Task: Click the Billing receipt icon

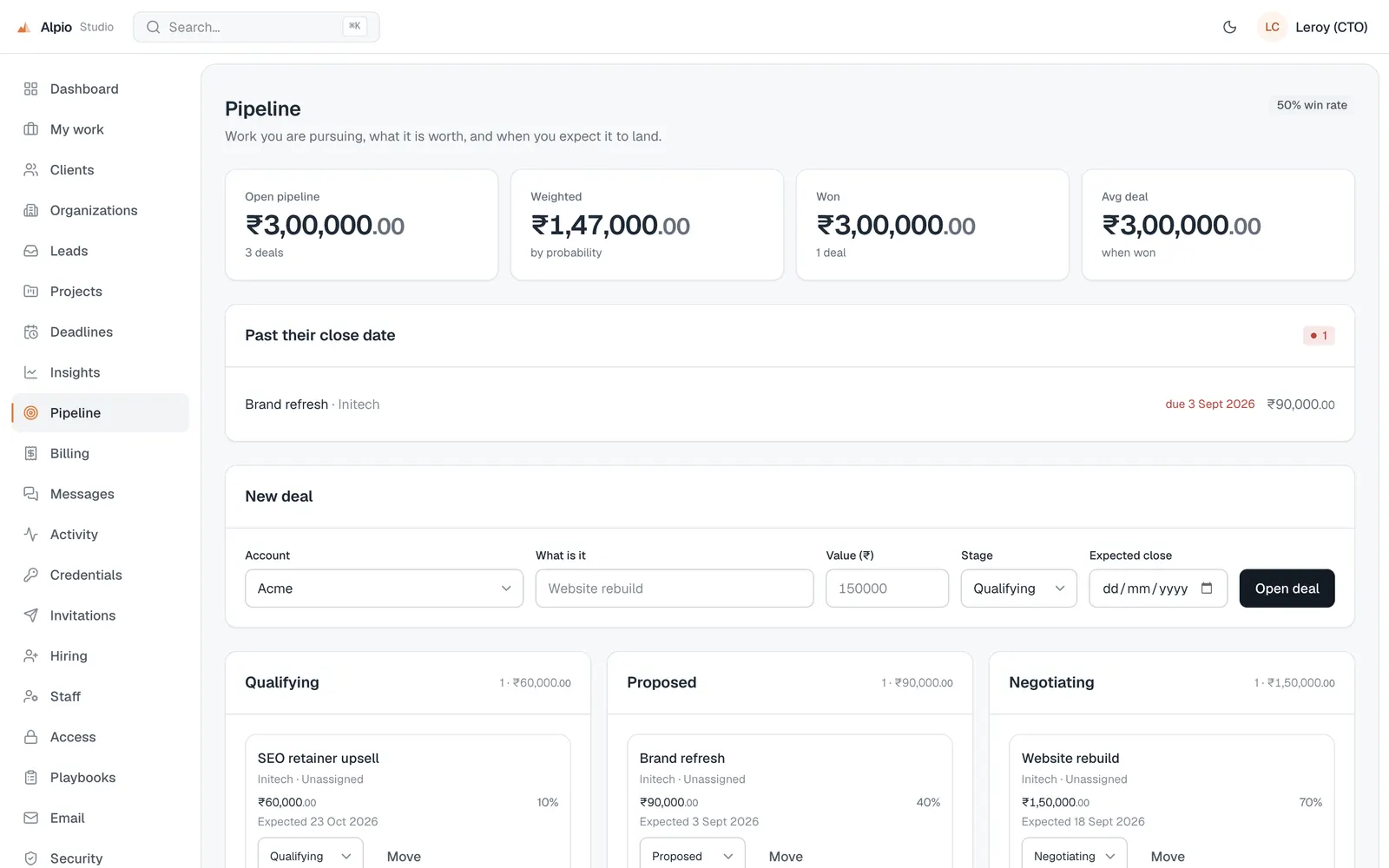Action: 31,453
